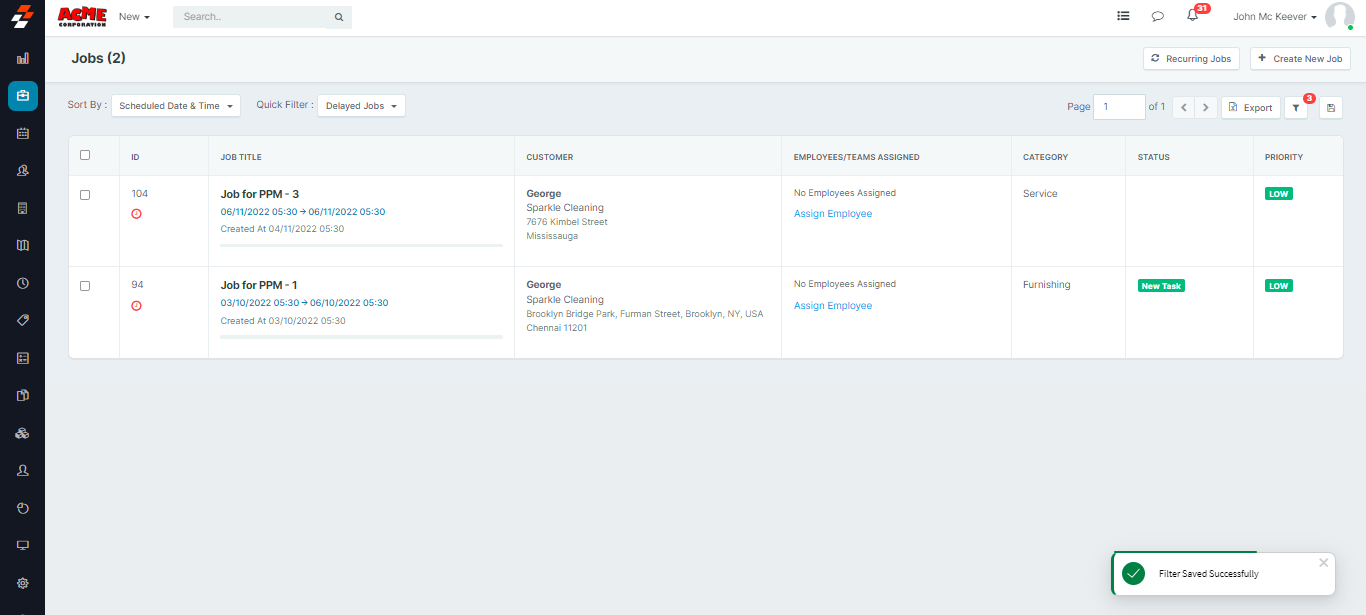
Task: Click the list view icon in top bar
Action: pos(1123,16)
